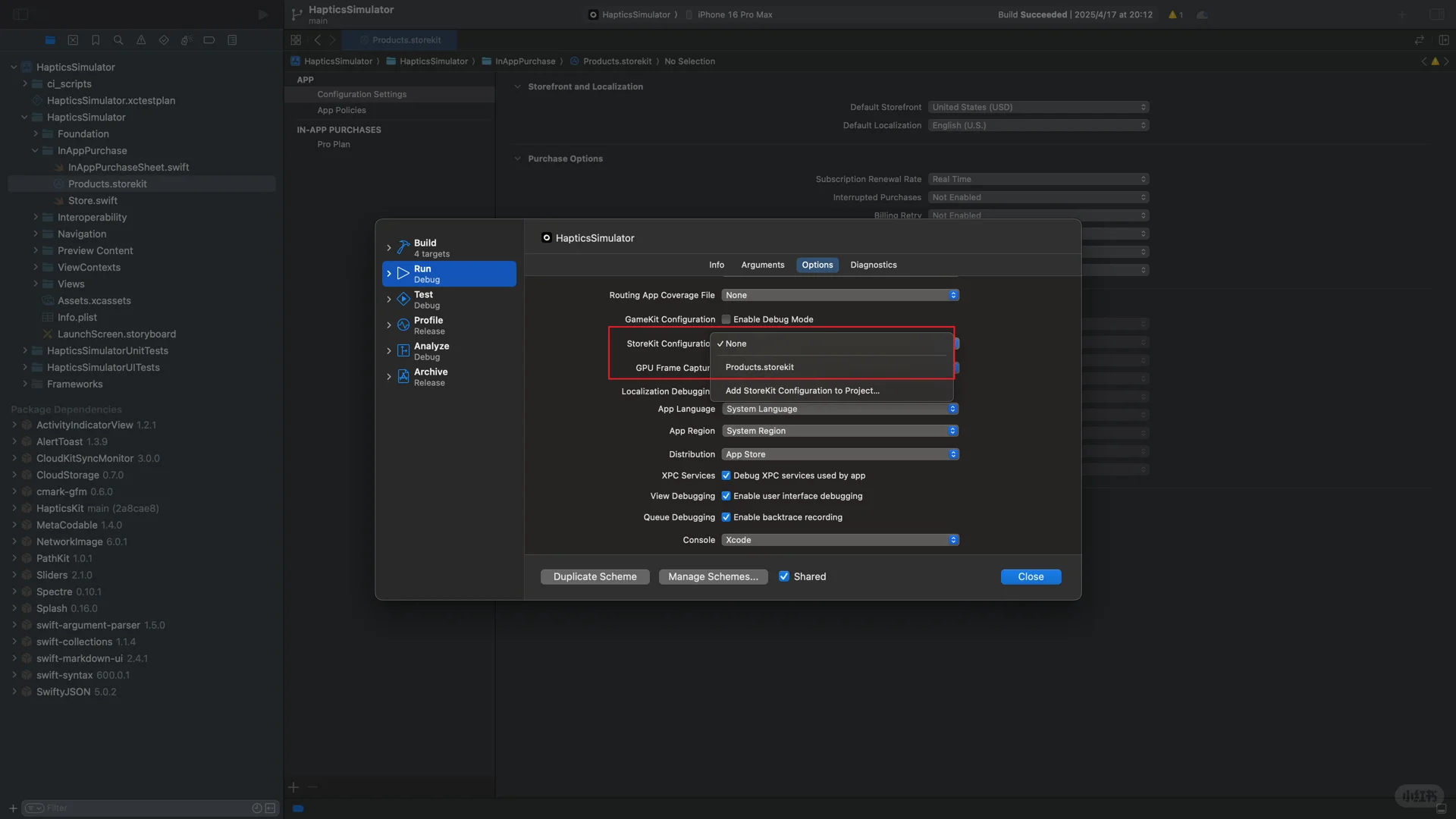The image size is (1456, 819).
Task: Select the Archive action icon
Action: tap(403, 377)
